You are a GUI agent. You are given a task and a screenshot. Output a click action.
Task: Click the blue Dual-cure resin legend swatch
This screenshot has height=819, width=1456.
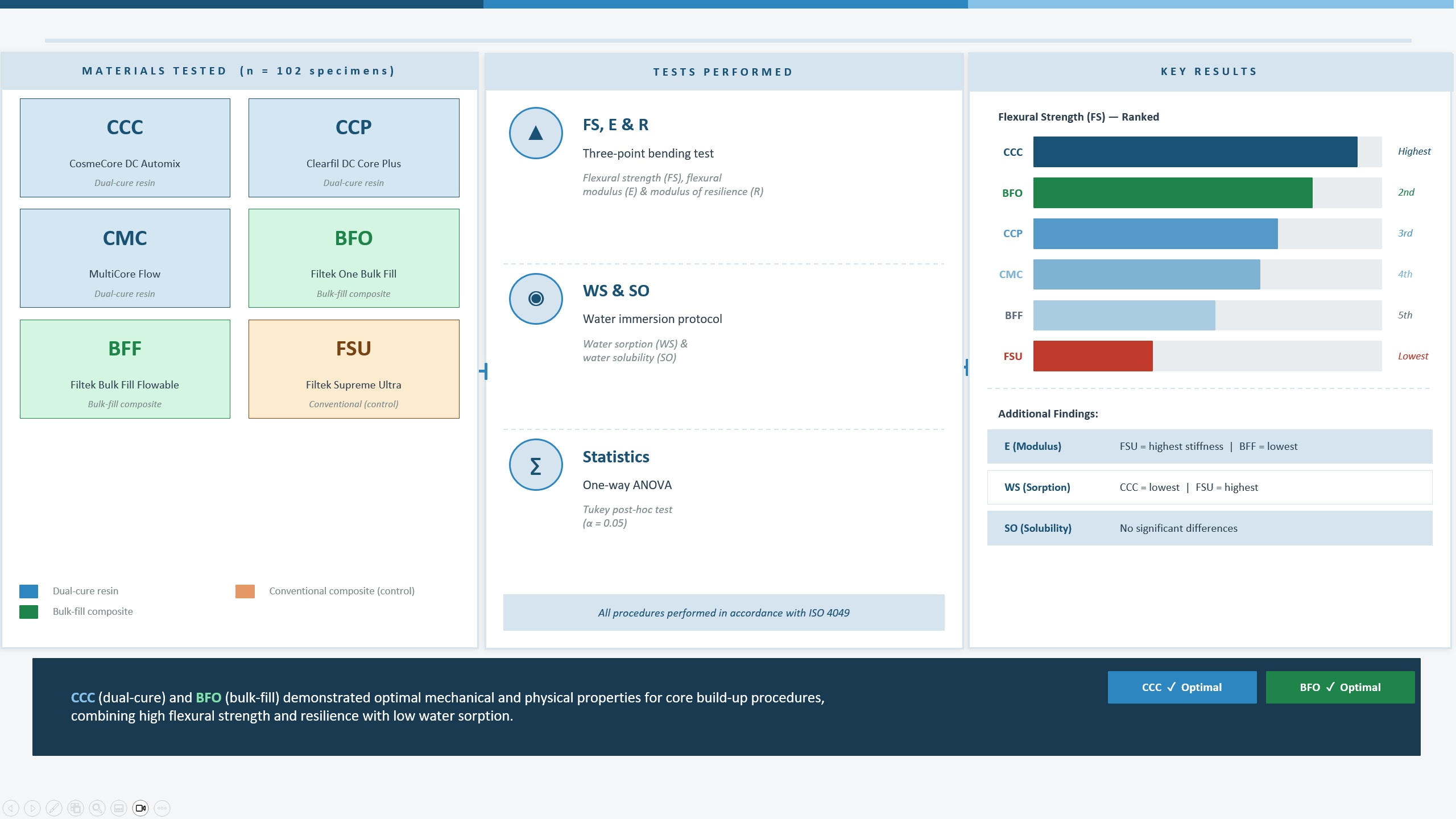28,591
